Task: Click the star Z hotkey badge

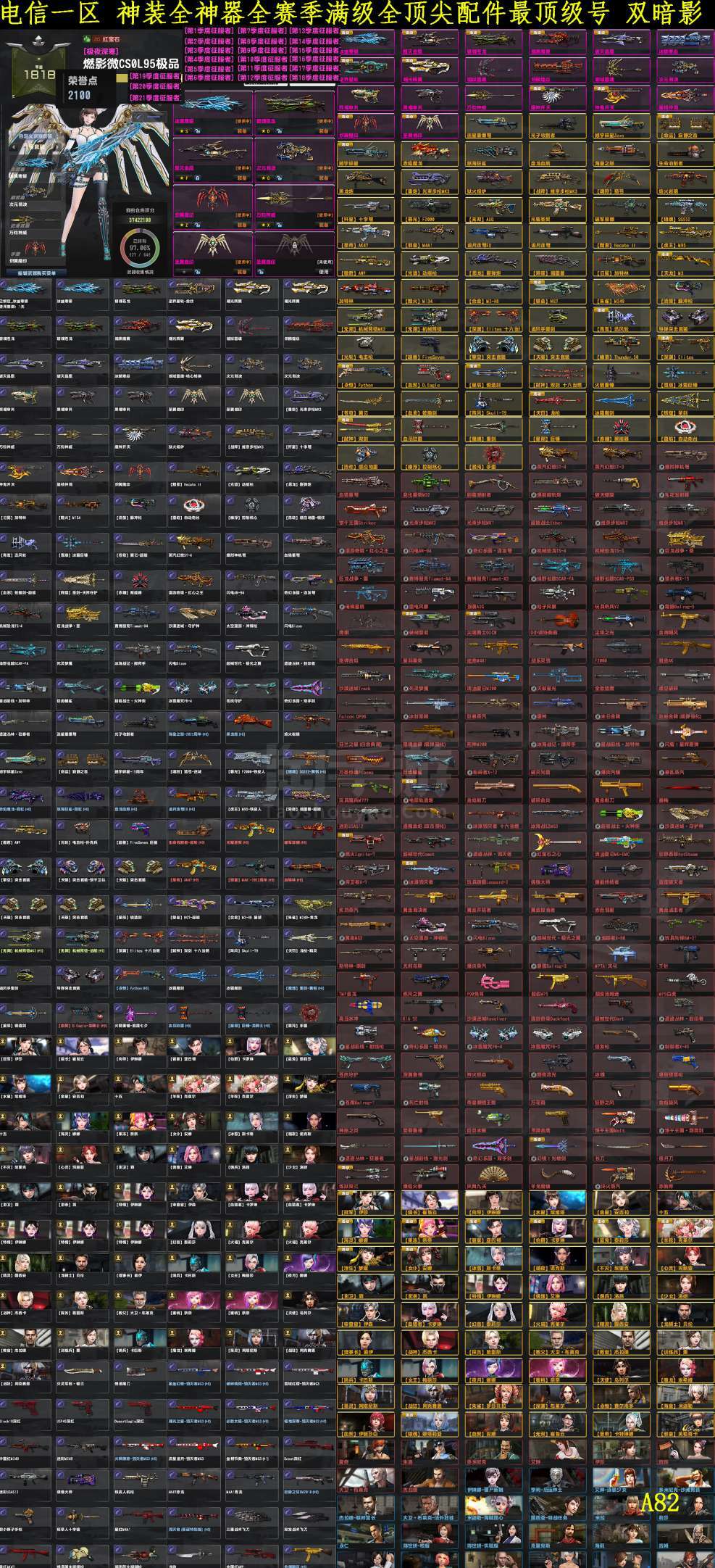Action: click(184, 225)
